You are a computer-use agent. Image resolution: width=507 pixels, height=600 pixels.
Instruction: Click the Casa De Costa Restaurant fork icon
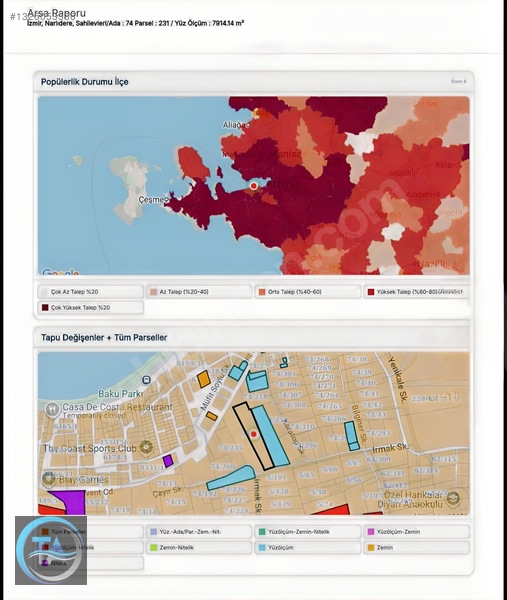[52, 410]
